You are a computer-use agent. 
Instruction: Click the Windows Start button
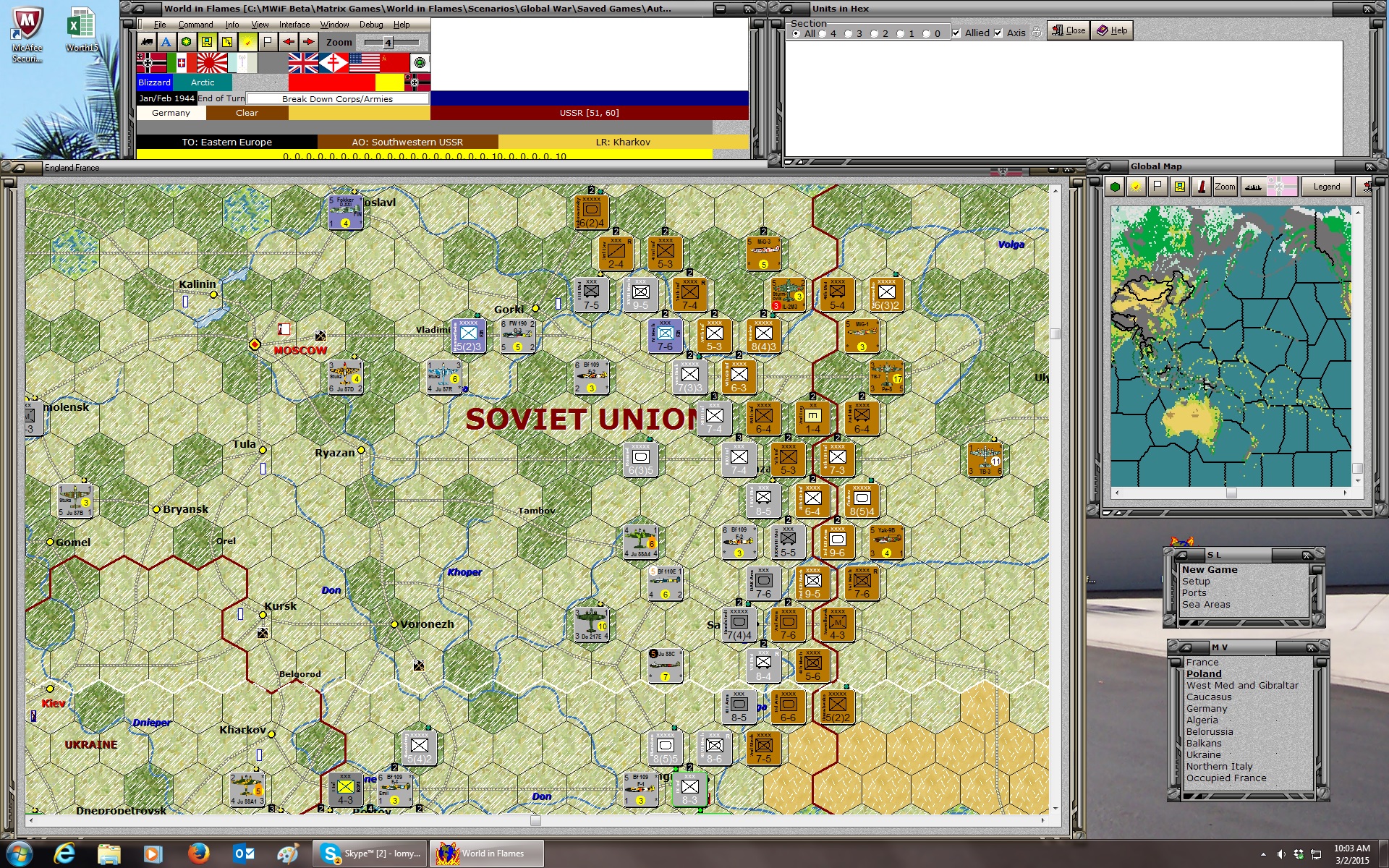point(20,854)
